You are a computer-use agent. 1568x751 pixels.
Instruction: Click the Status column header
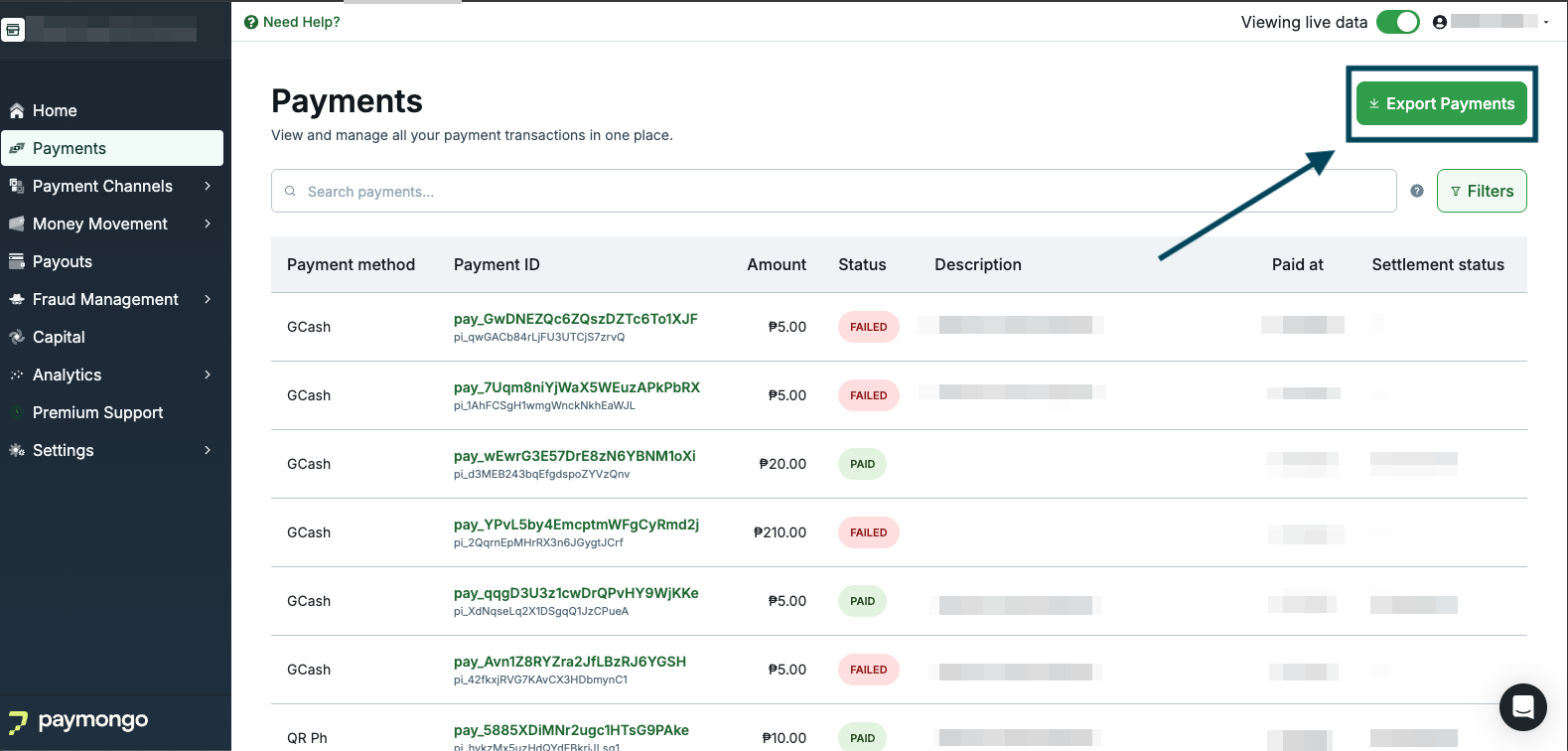tap(862, 264)
